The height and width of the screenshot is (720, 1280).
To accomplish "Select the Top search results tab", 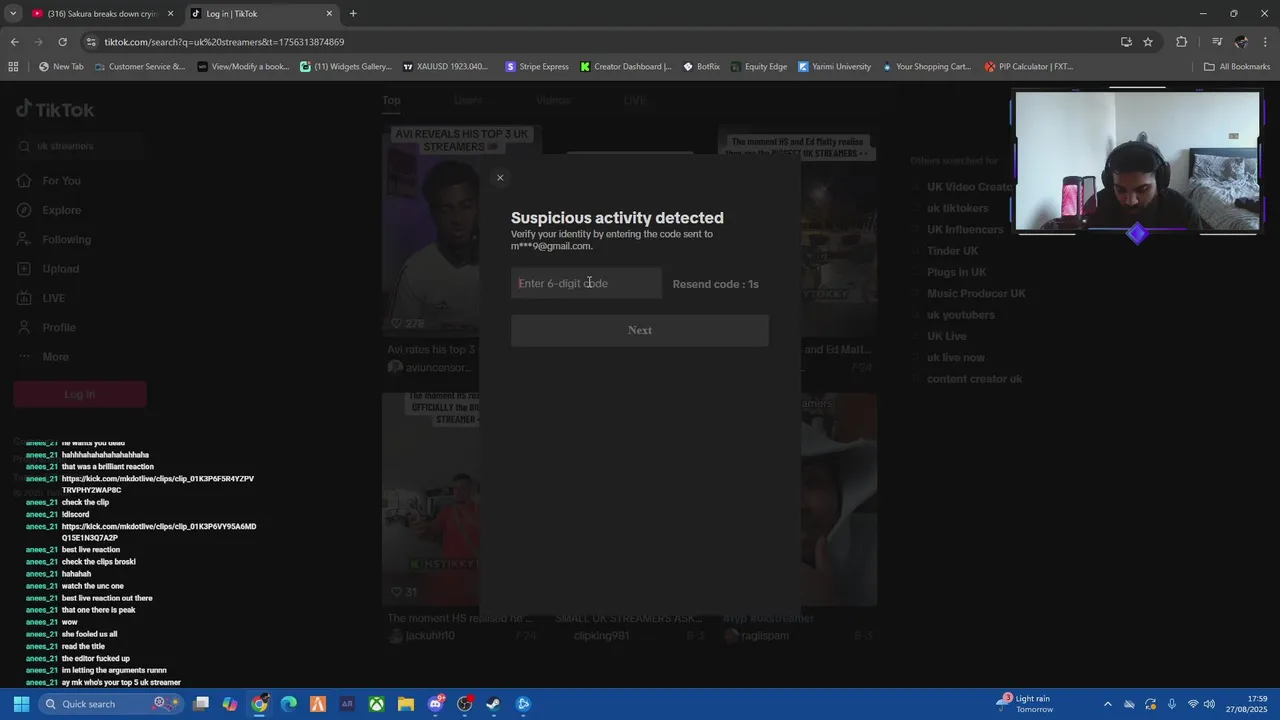I will coord(391,100).
